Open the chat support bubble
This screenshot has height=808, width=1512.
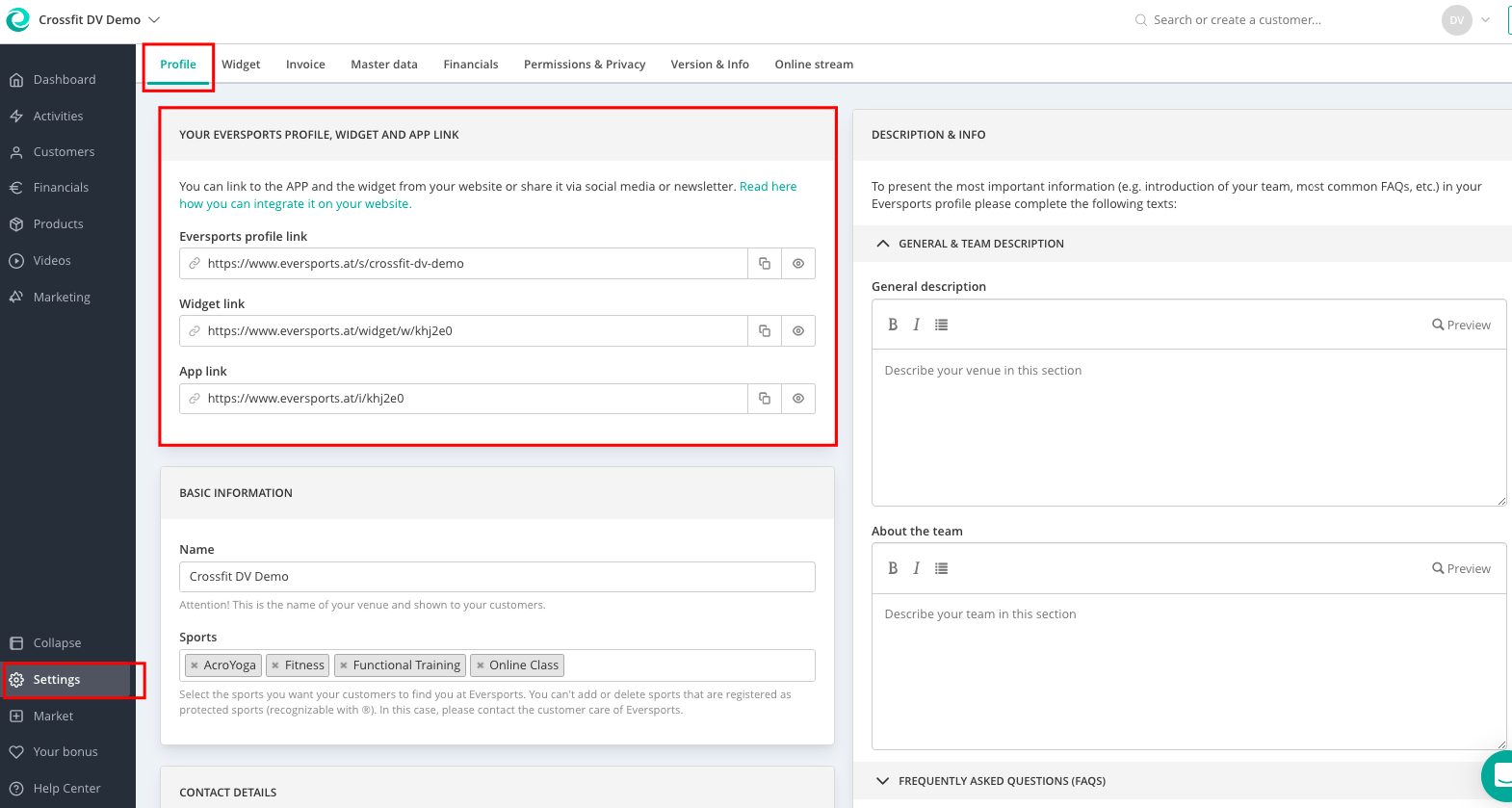pos(1500,775)
